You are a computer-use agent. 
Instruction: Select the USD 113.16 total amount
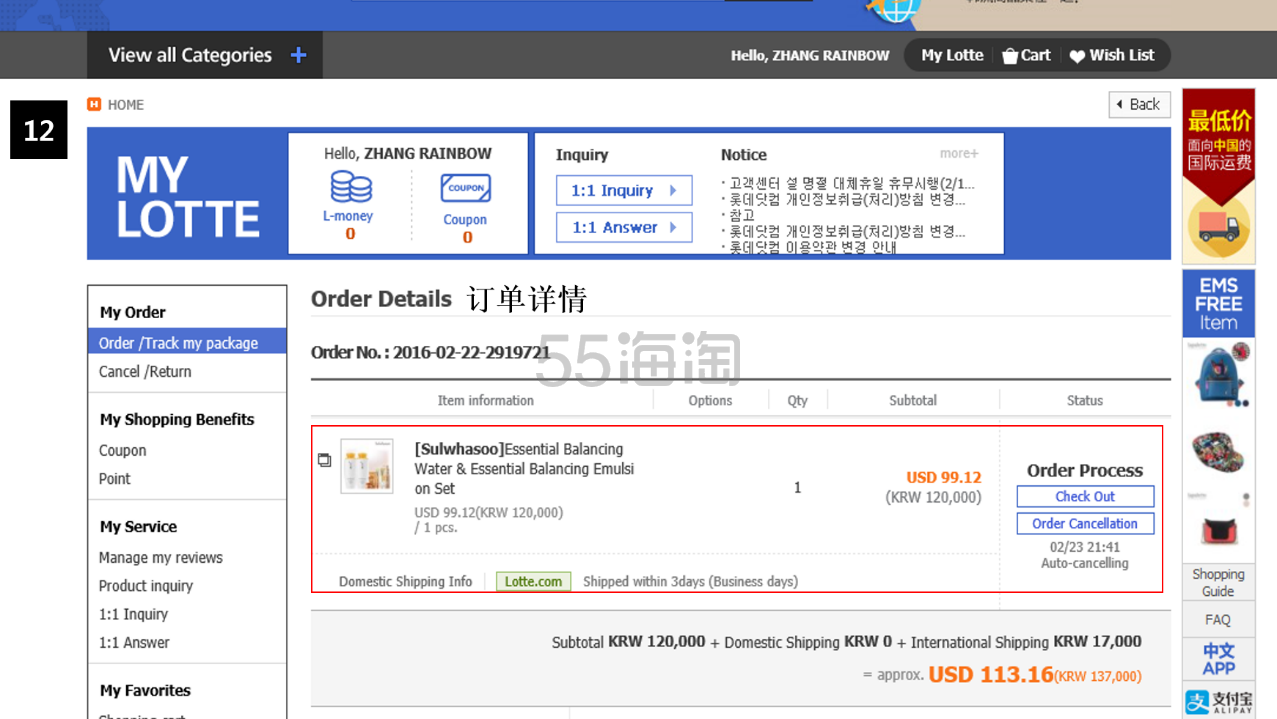coord(991,674)
